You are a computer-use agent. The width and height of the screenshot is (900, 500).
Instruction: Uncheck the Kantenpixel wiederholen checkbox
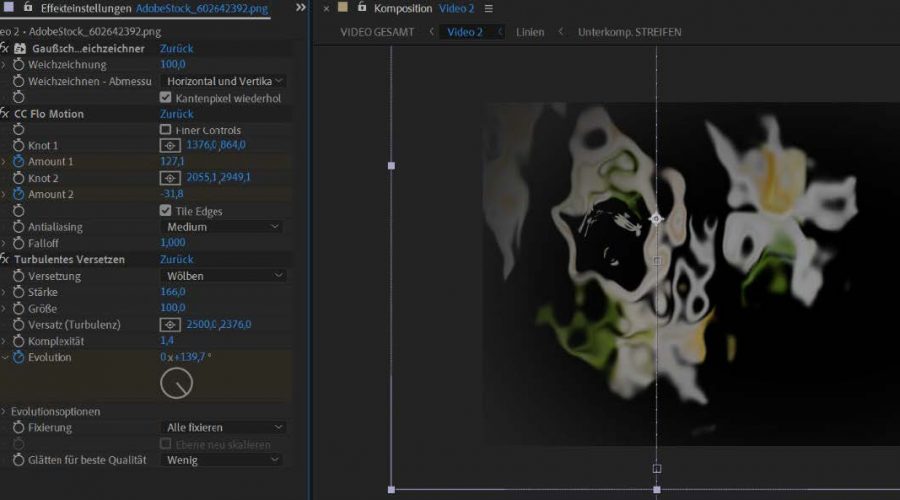(x=166, y=98)
